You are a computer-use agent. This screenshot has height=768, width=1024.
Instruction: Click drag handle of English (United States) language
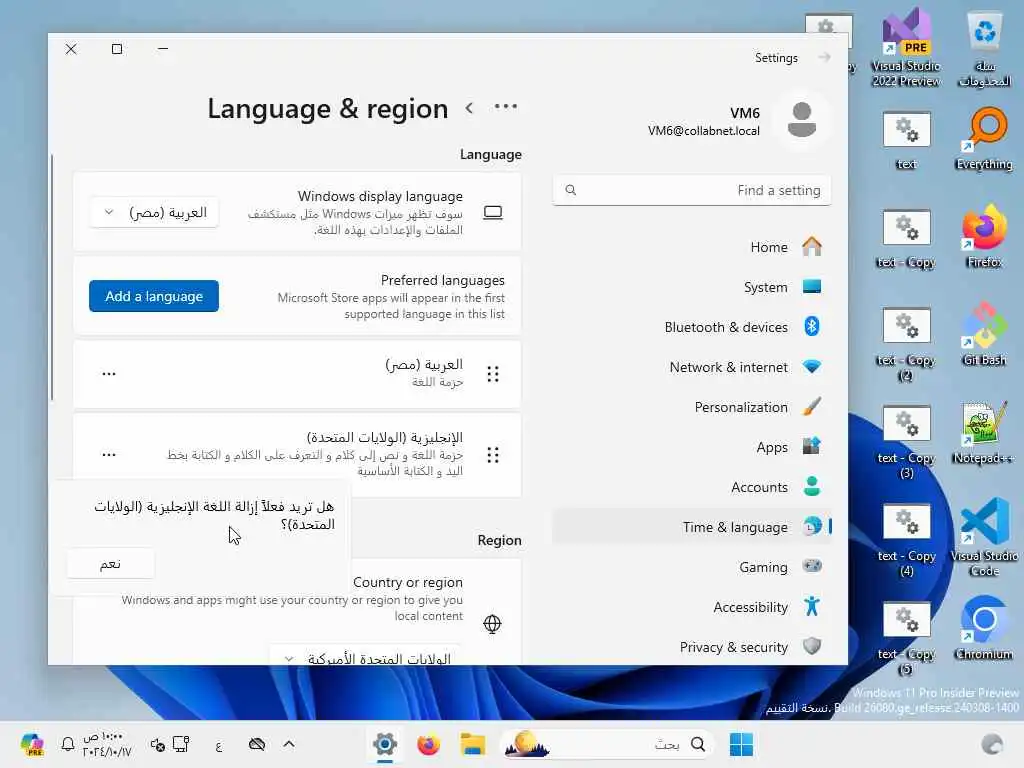point(493,455)
